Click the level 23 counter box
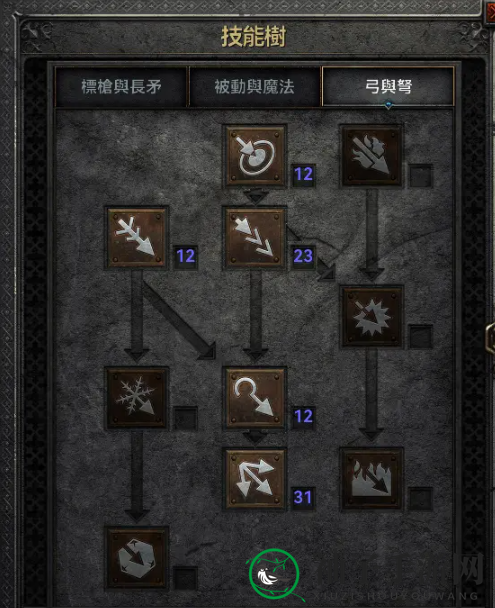Image resolution: width=495 pixels, height=608 pixels. pyautogui.click(x=303, y=256)
